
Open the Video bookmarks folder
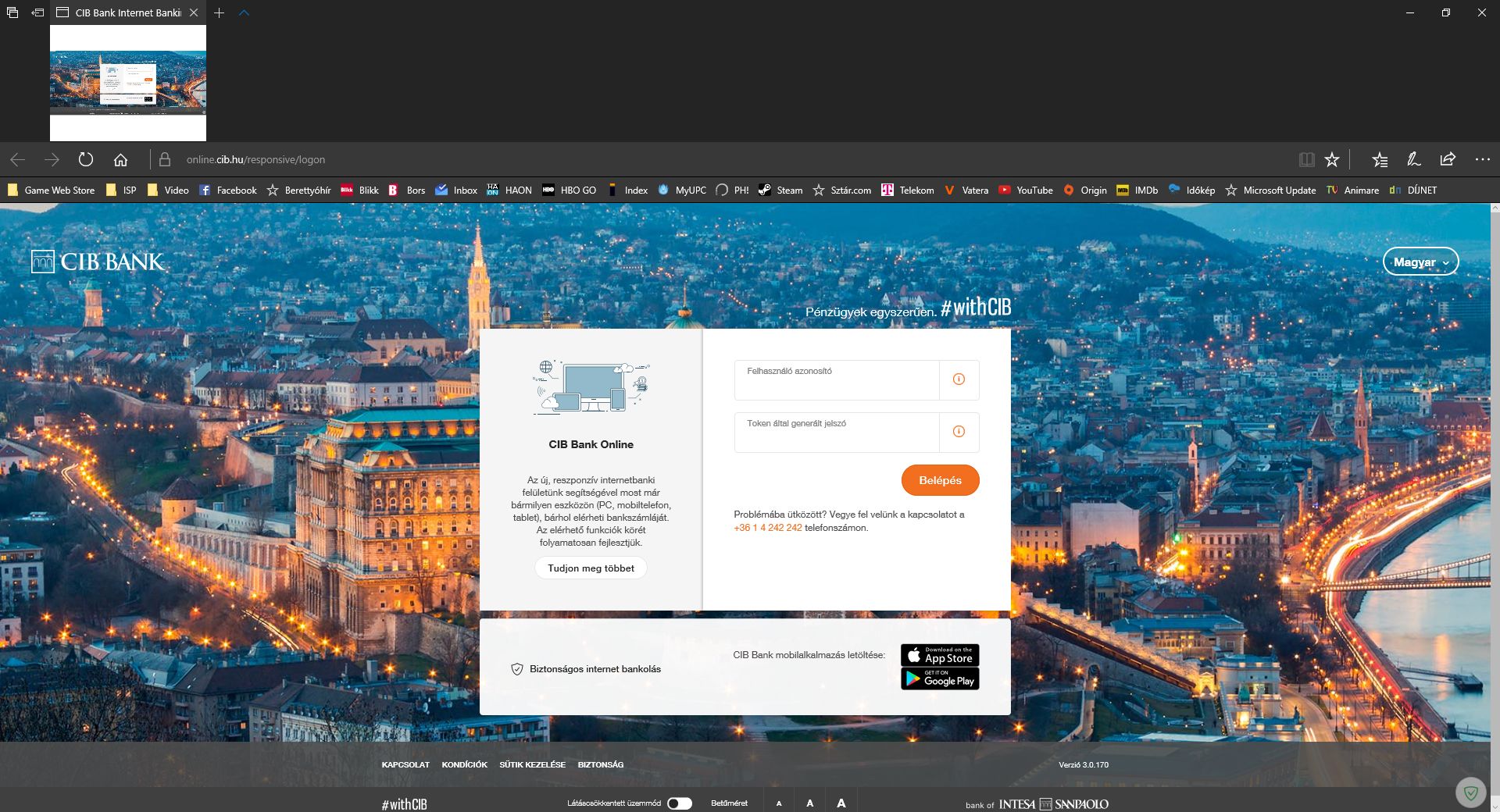[168, 190]
